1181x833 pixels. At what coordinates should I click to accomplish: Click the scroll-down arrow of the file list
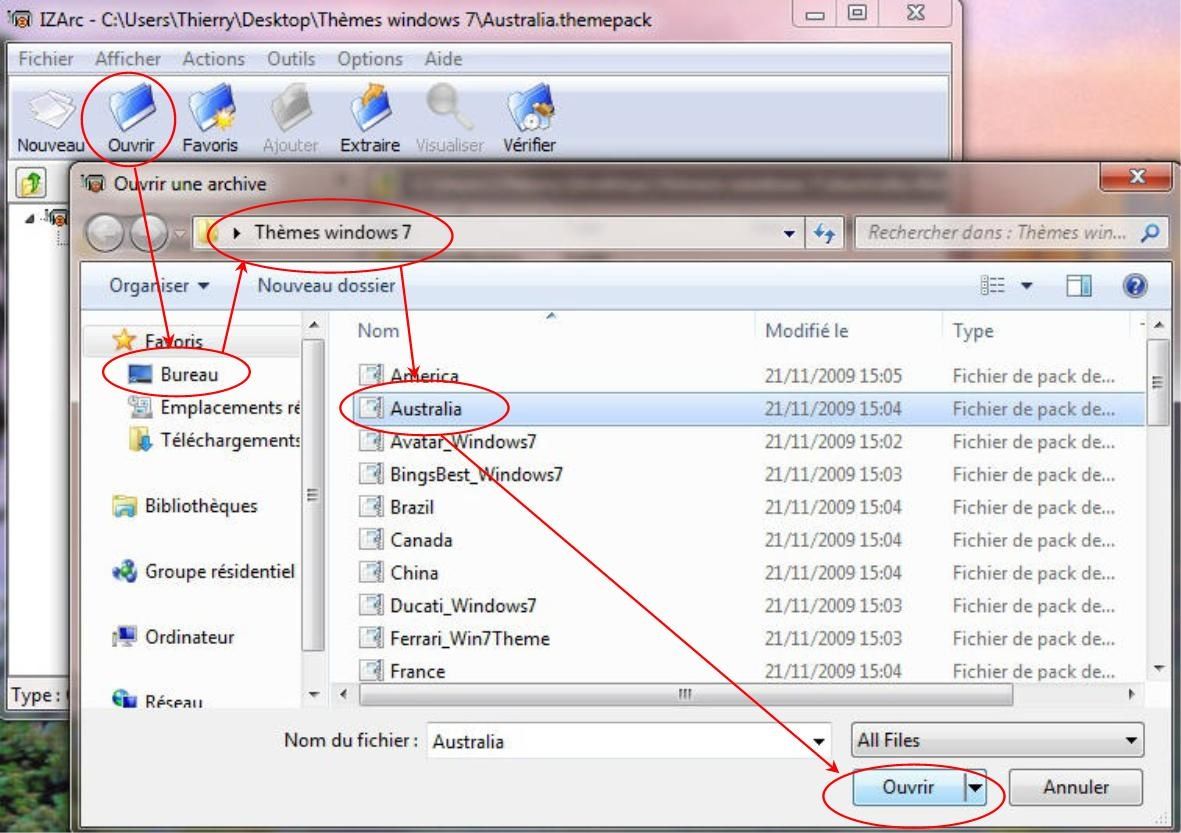click(x=1158, y=669)
